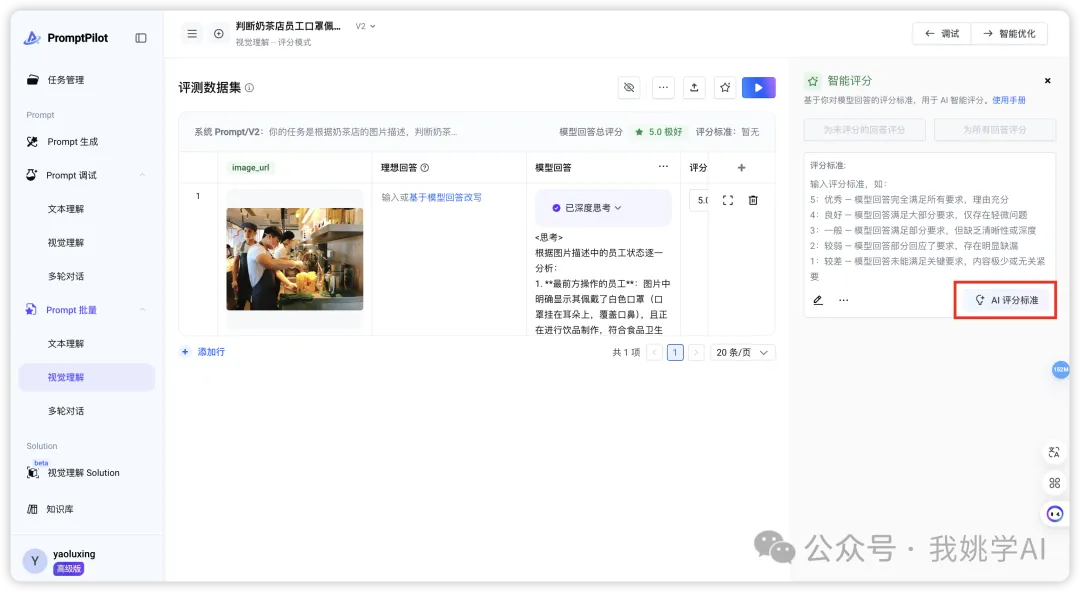Open the 使用手册 user manual link
This screenshot has width=1080, height=592.
coord(1008,100)
